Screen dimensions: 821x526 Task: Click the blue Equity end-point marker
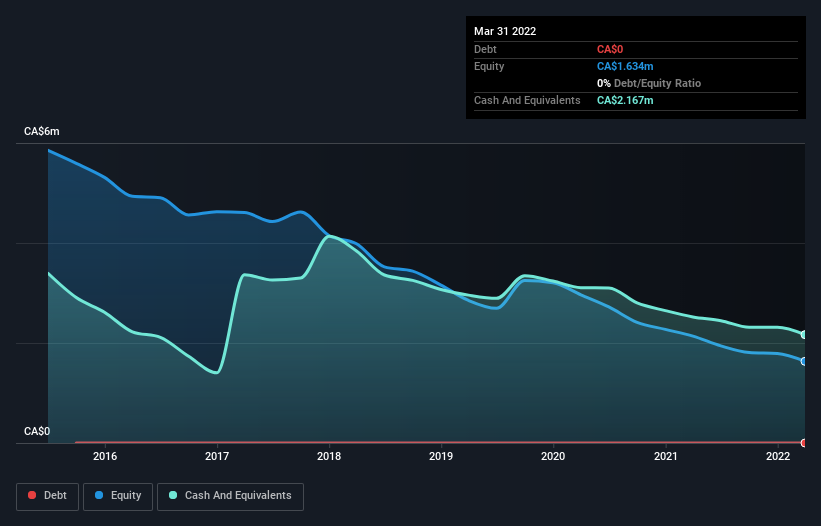(x=804, y=361)
